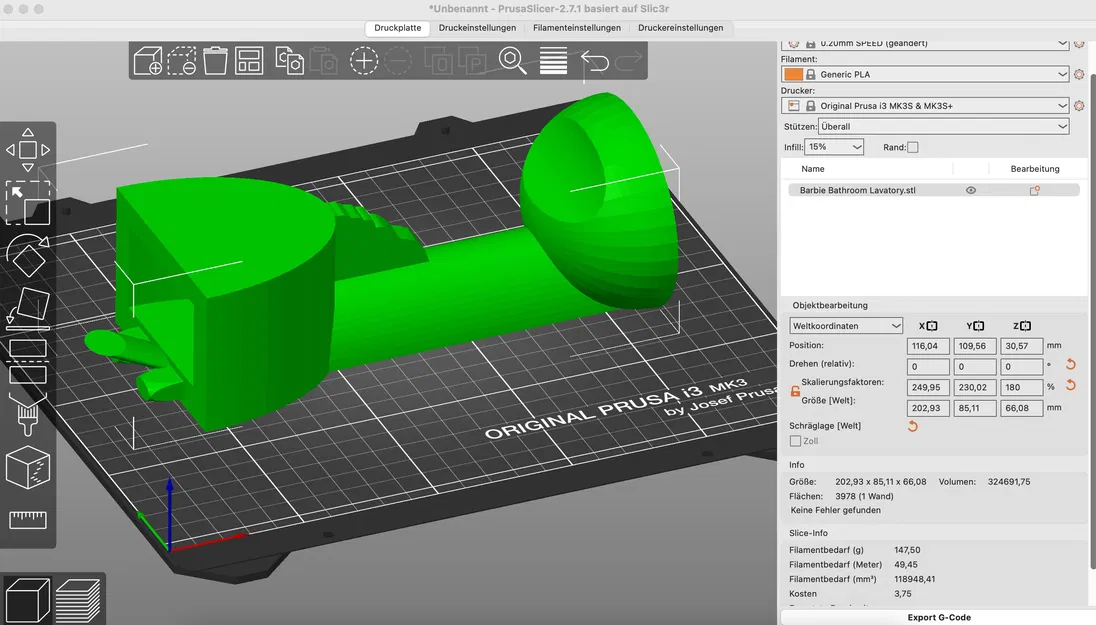
Task: Activate the Place on face tool
Action: point(28,308)
